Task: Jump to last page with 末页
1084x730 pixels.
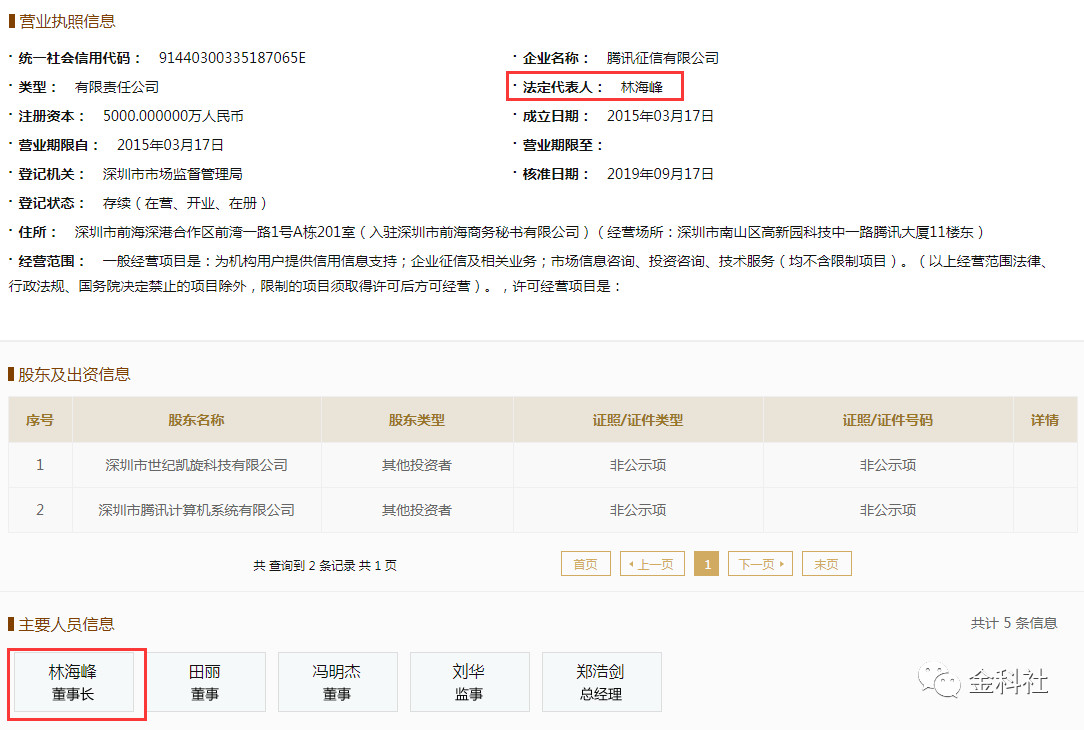Action: [x=826, y=564]
